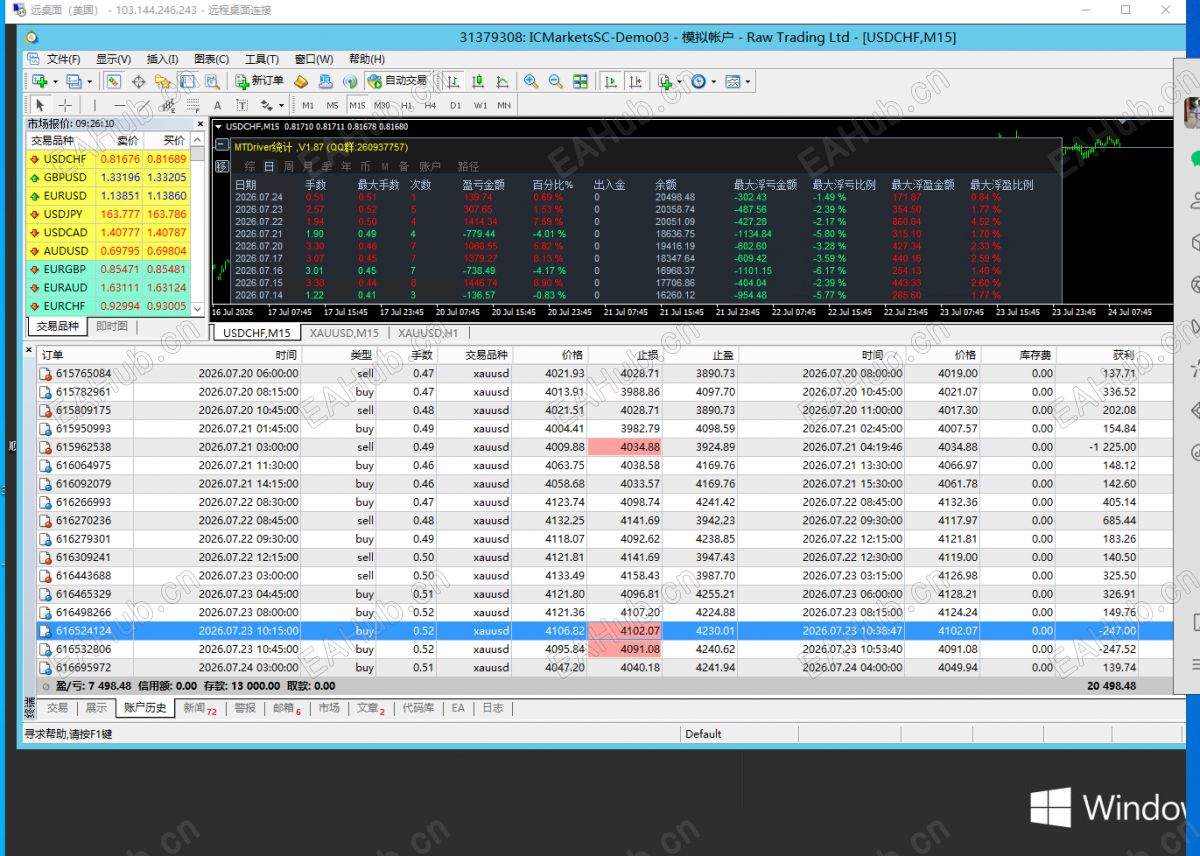Viewport: 1200px width, 856px height.
Task: Switch timeframe to D1
Action: [455, 105]
